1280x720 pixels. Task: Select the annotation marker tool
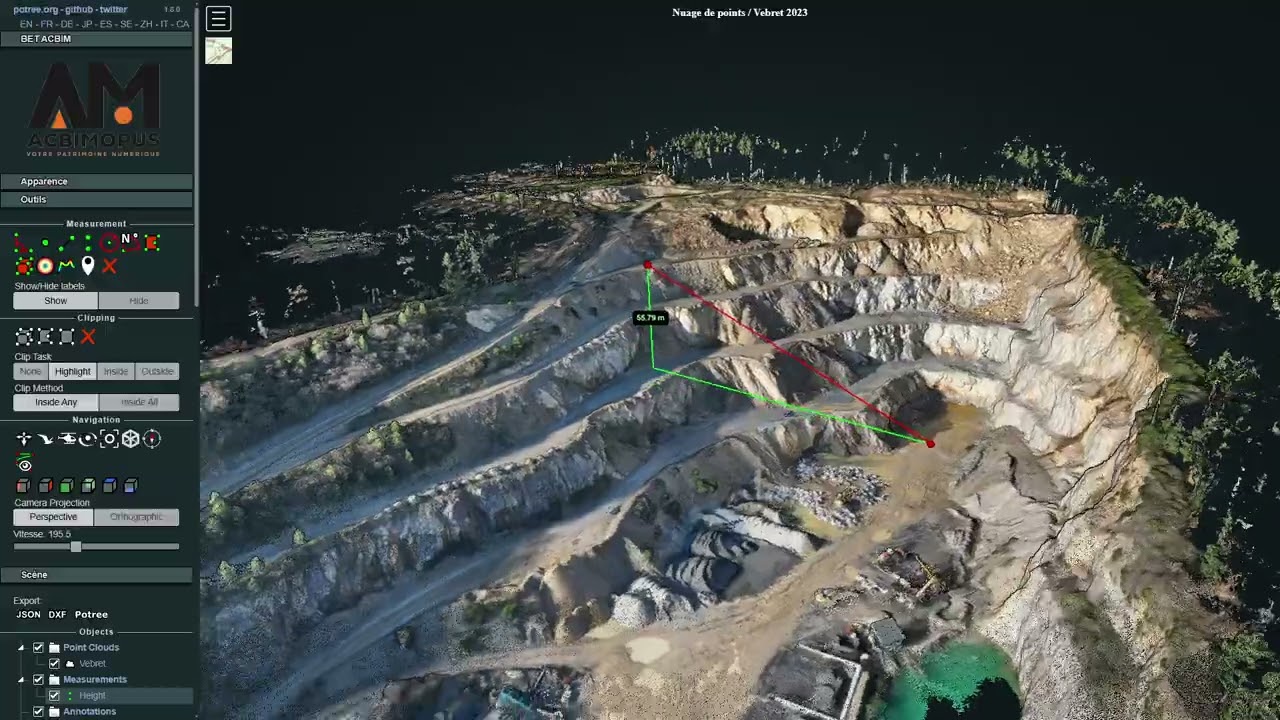click(x=88, y=266)
